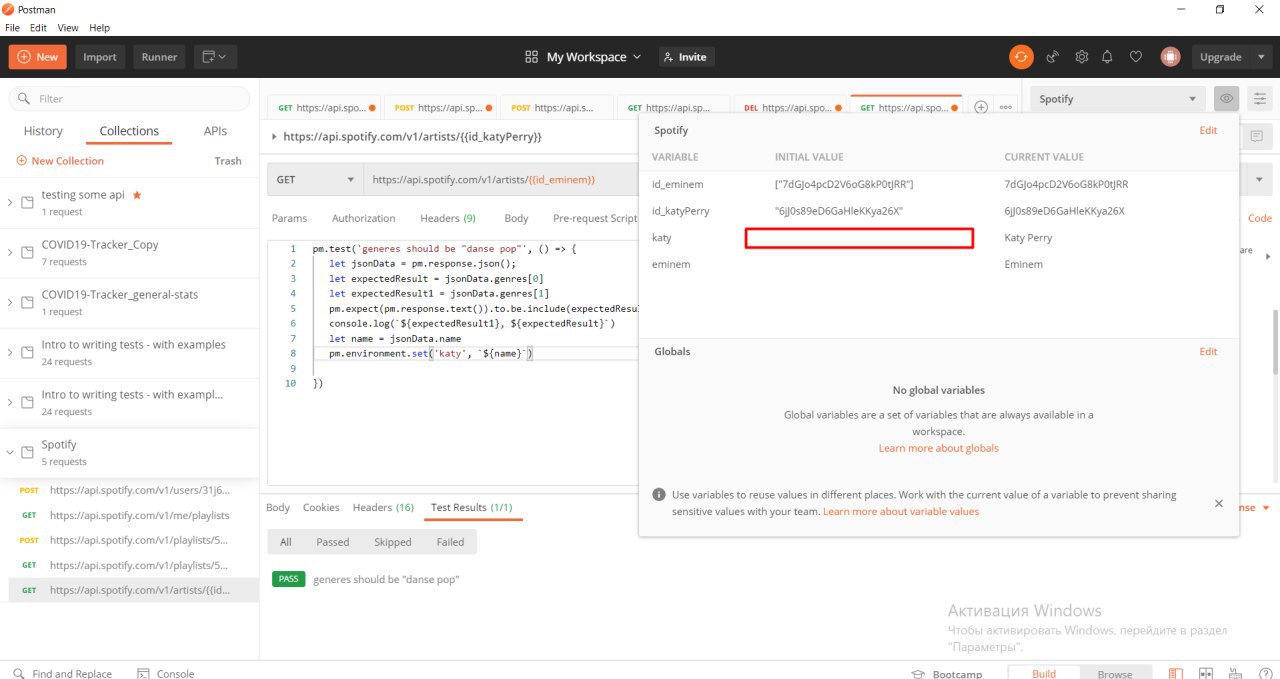Expand the testing some api collection
The height and width of the screenshot is (679, 1280).
pos(10,202)
